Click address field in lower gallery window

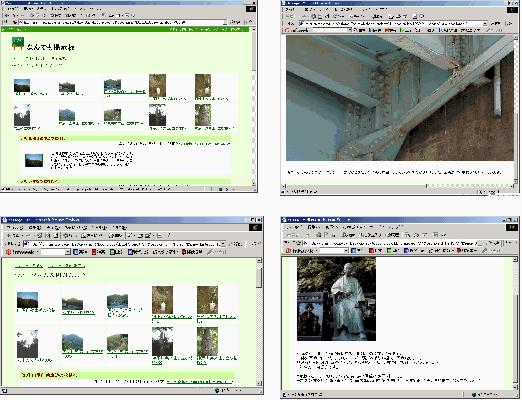(122, 244)
